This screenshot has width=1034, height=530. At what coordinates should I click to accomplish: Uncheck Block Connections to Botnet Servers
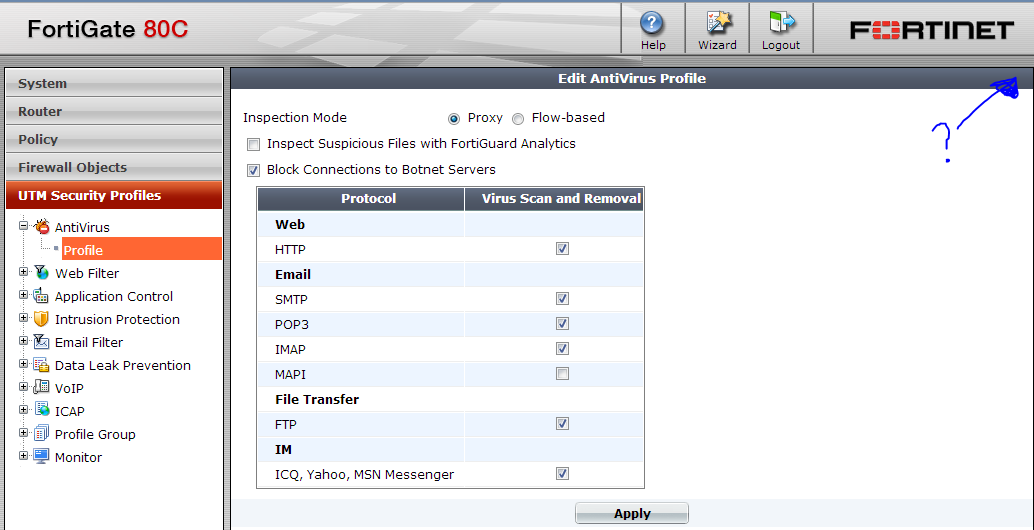tap(253, 171)
